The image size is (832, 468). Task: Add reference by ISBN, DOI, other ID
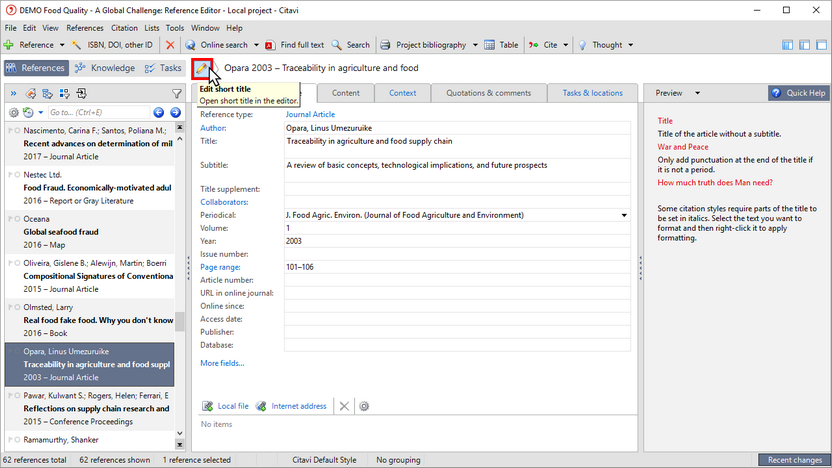pos(112,45)
